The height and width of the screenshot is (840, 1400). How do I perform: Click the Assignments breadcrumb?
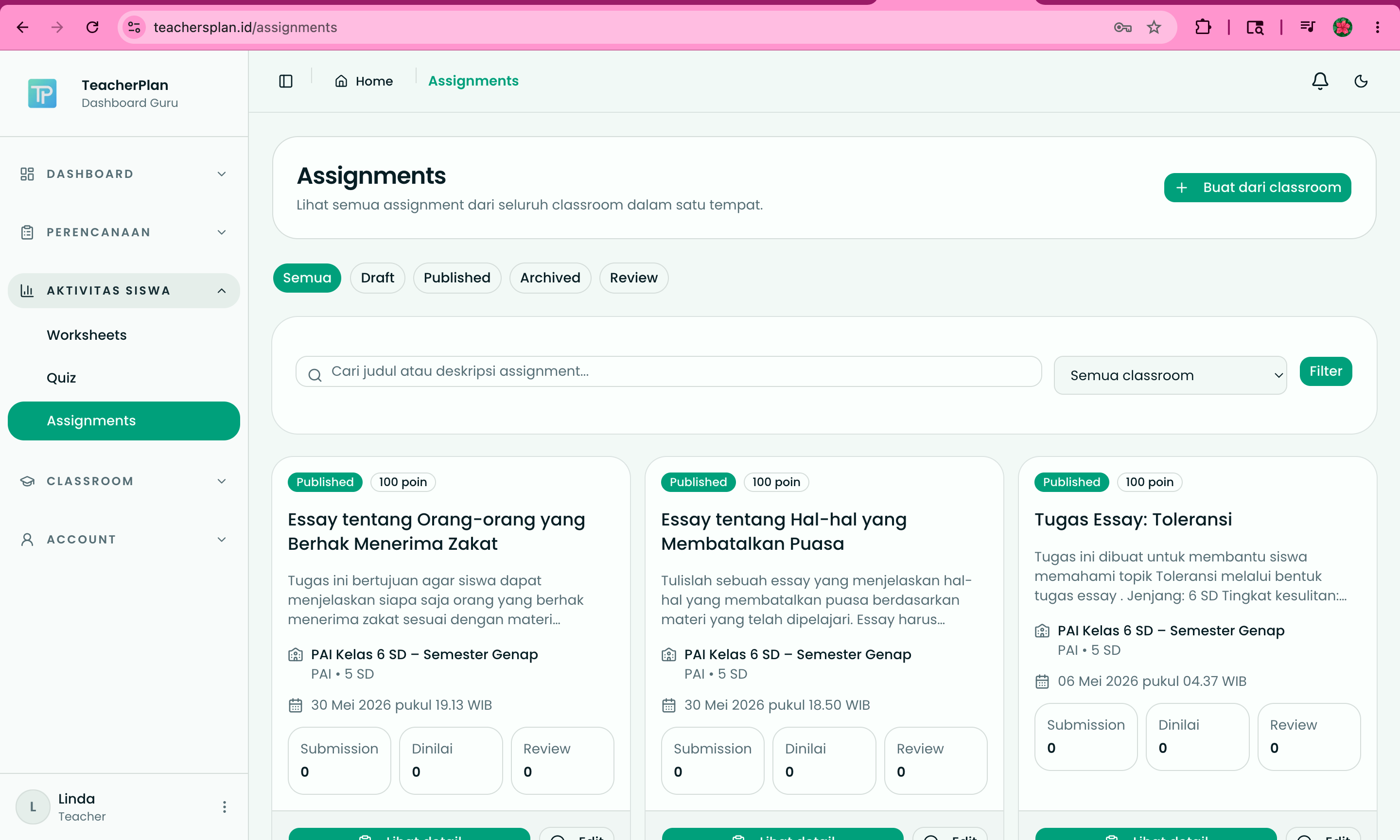(x=473, y=81)
